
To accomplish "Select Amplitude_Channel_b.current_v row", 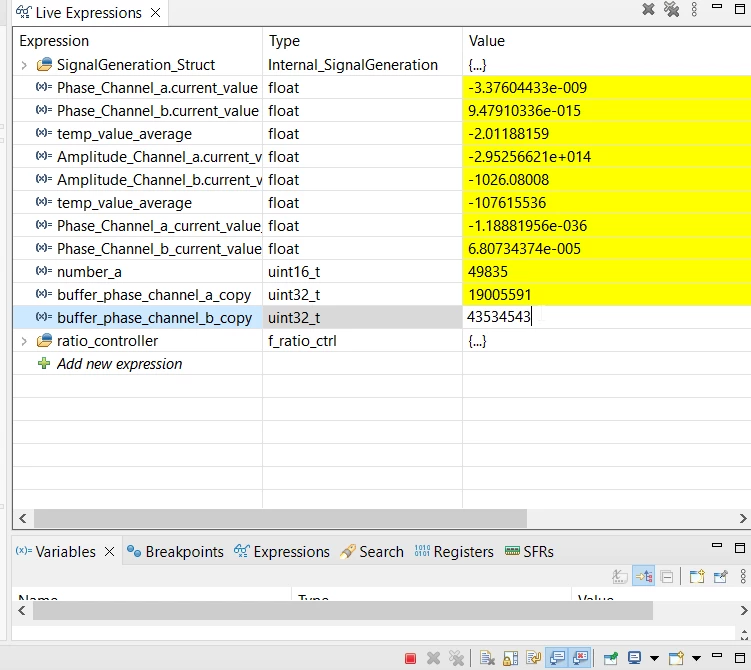I will [x=381, y=180].
